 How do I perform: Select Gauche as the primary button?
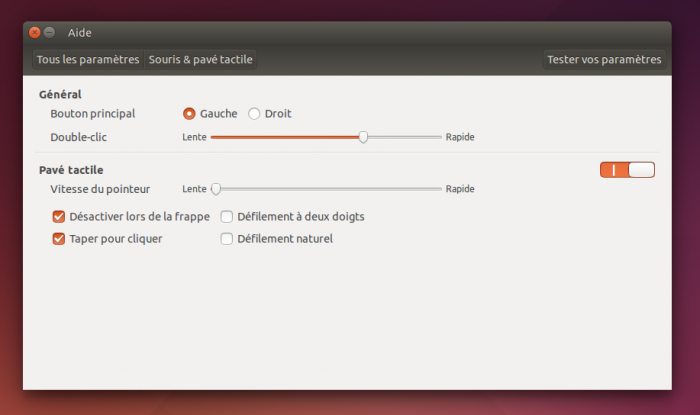click(x=189, y=114)
